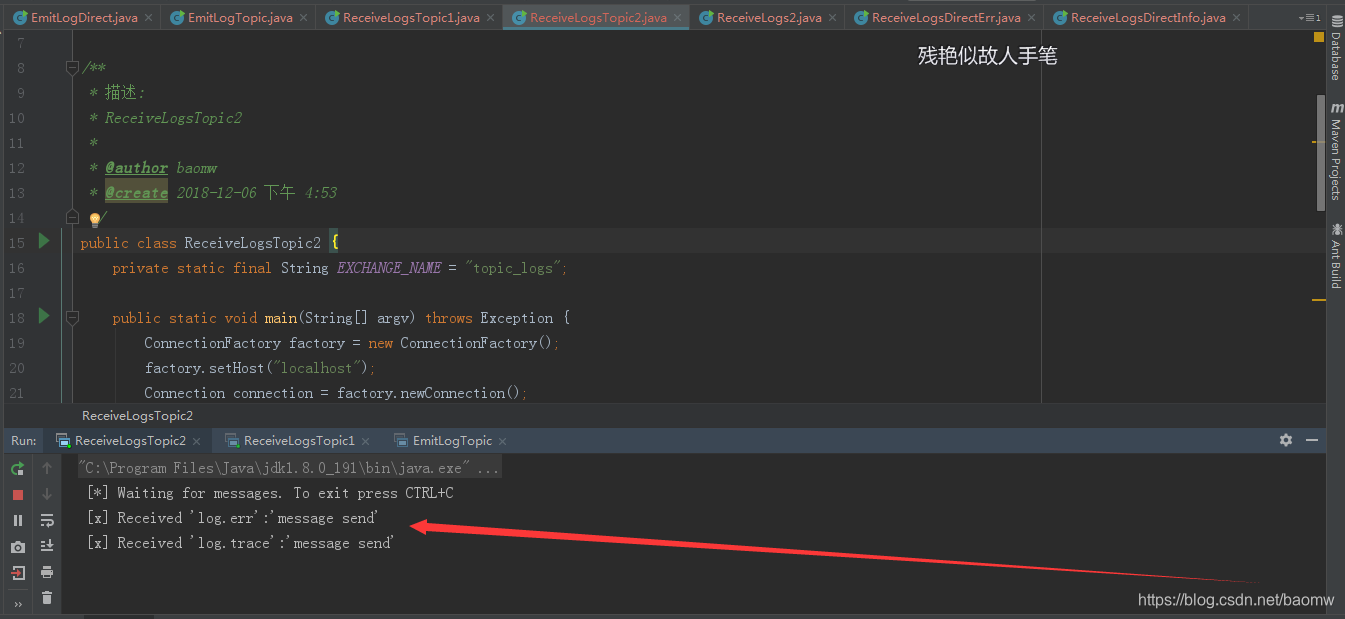Click the "topic_logs" string literal
This screenshot has width=1345, height=619.
(x=515, y=268)
